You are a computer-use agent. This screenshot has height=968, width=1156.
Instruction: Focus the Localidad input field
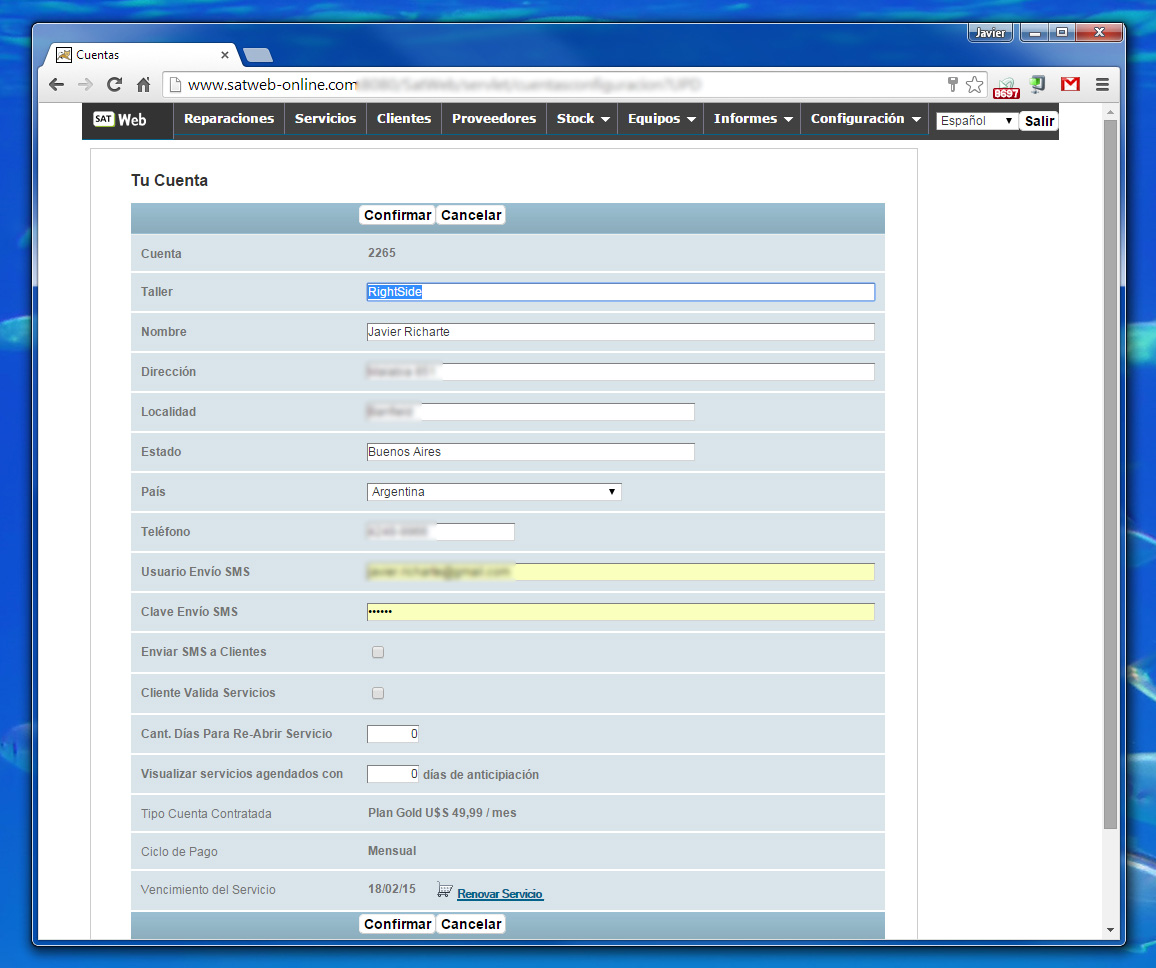(x=531, y=411)
